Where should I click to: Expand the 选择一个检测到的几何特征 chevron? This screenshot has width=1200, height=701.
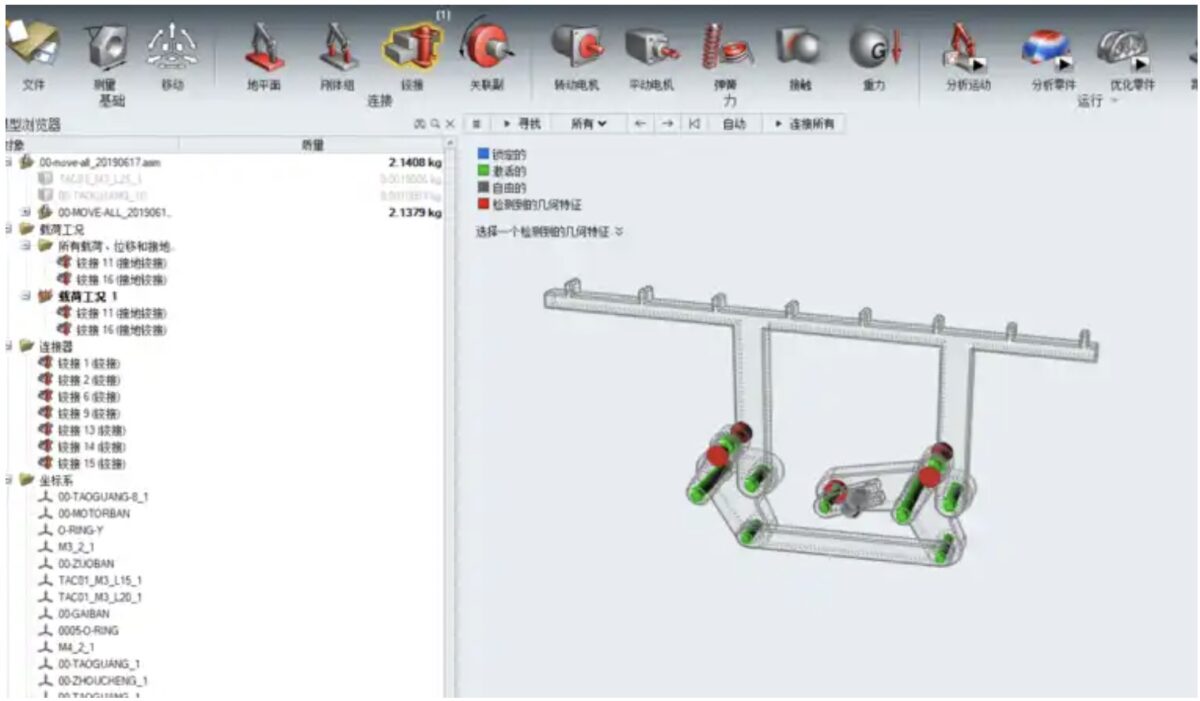[619, 231]
